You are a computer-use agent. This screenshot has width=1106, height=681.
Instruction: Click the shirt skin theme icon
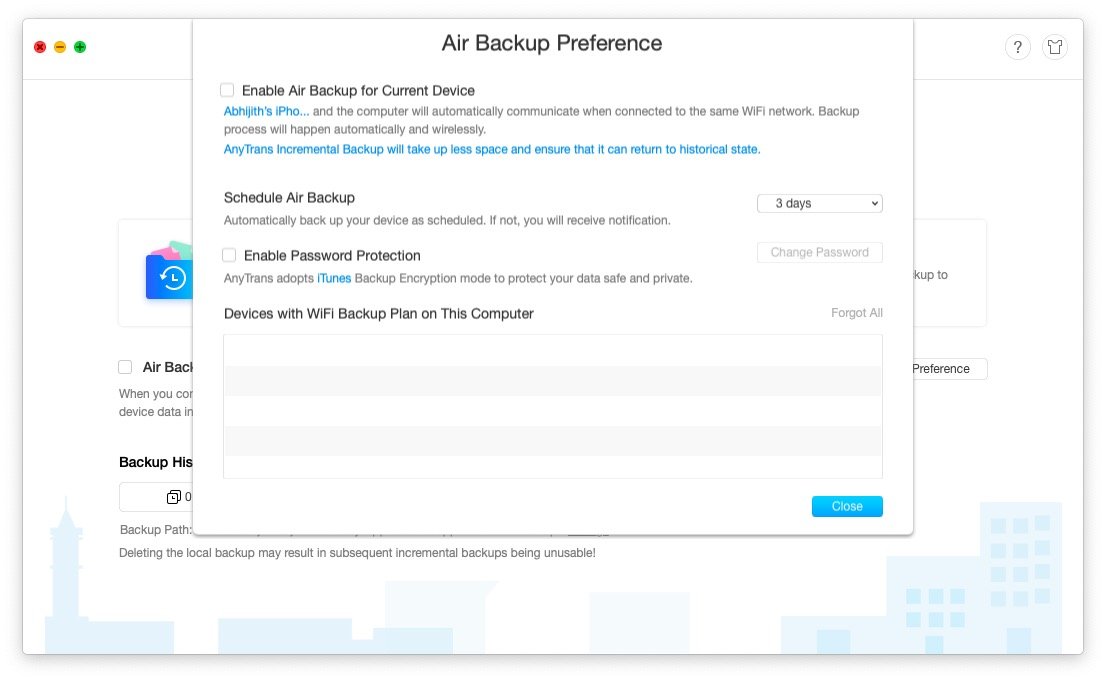[x=1055, y=47]
